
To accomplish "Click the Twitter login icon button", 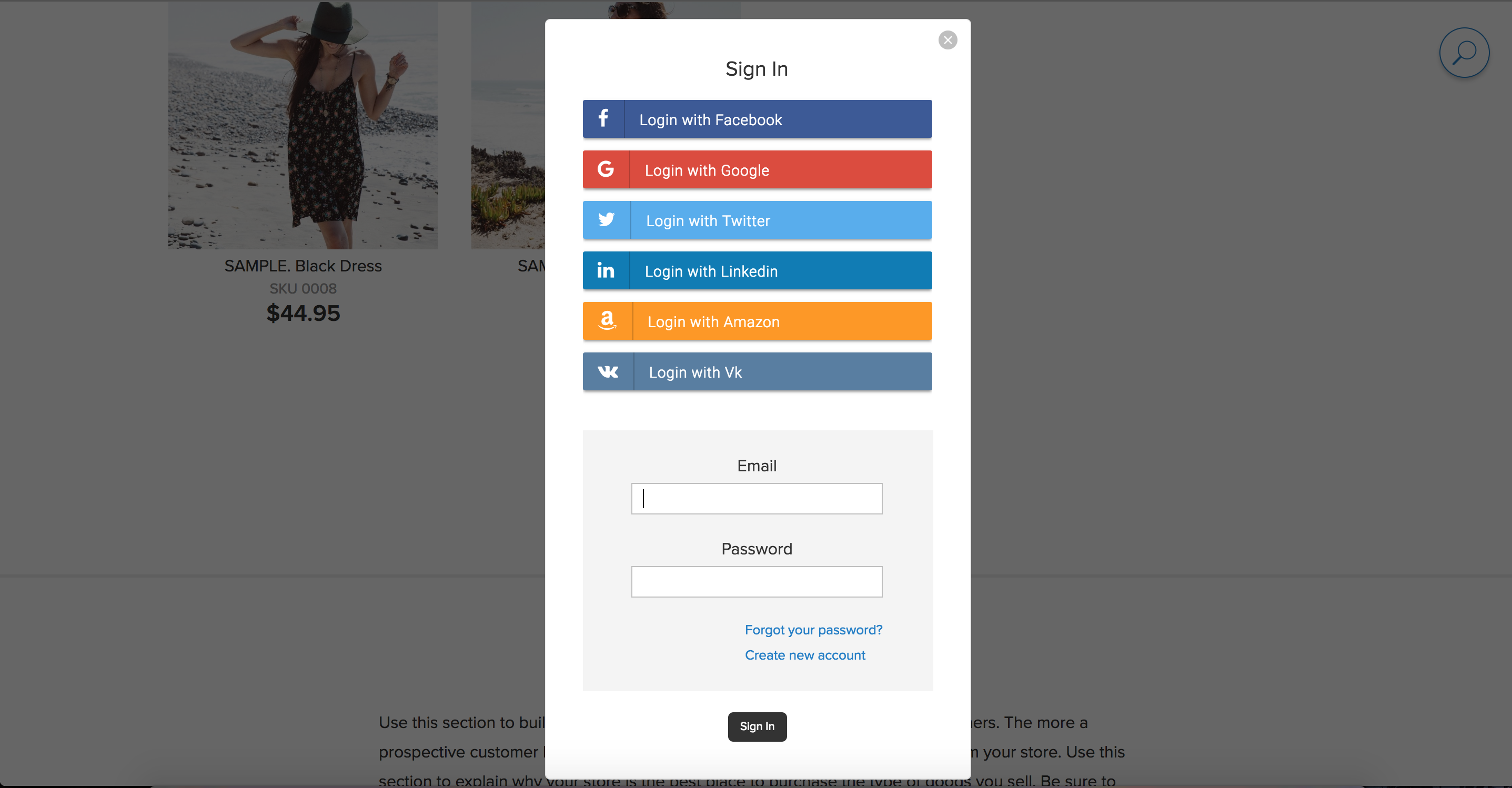I will click(604, 220).
